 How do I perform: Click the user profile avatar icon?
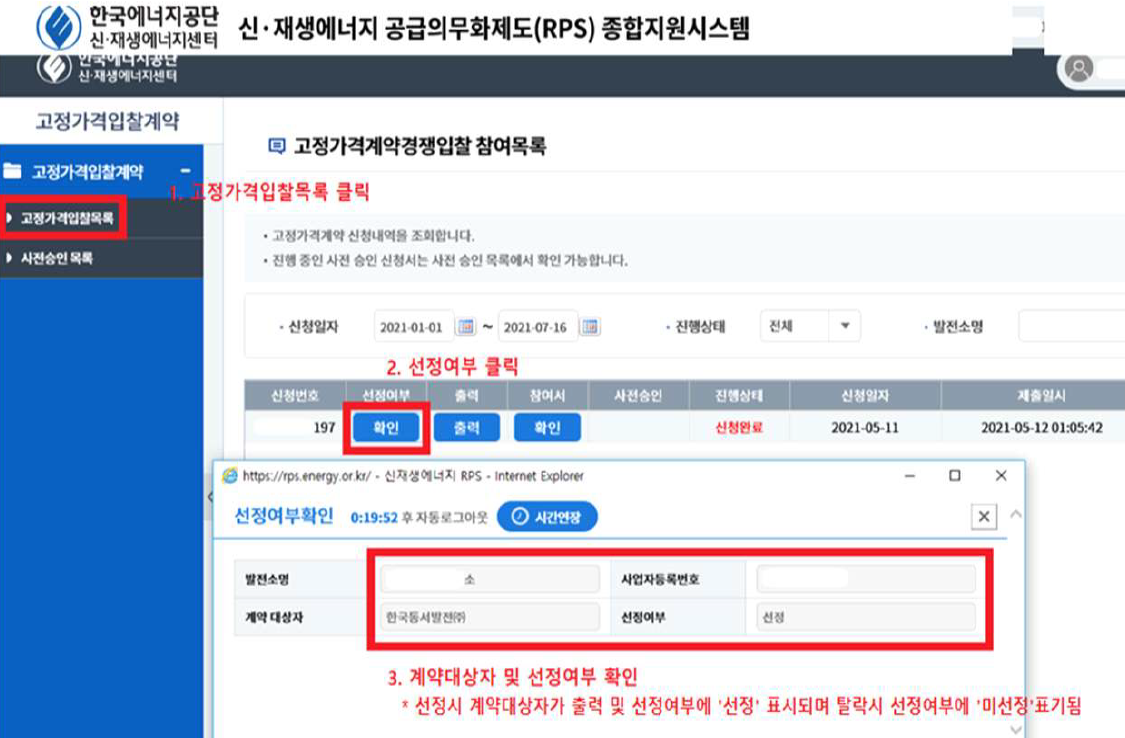coord(1078,69)
